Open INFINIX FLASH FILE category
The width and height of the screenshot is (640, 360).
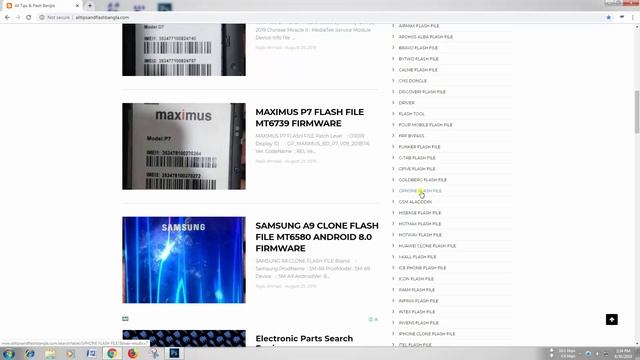click(418, 301)
